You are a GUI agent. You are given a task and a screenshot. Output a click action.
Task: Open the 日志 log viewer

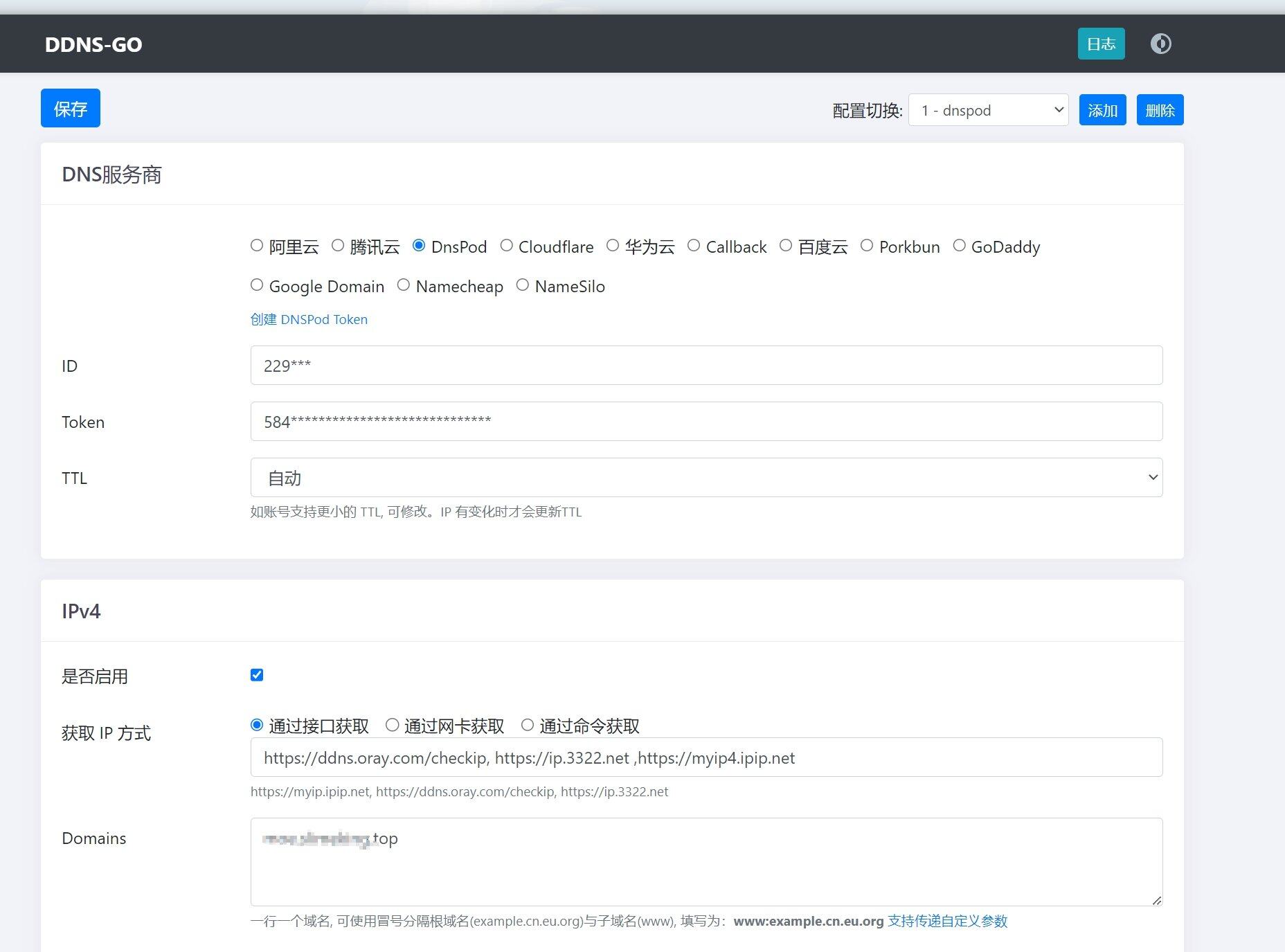tap(1101, 44)
